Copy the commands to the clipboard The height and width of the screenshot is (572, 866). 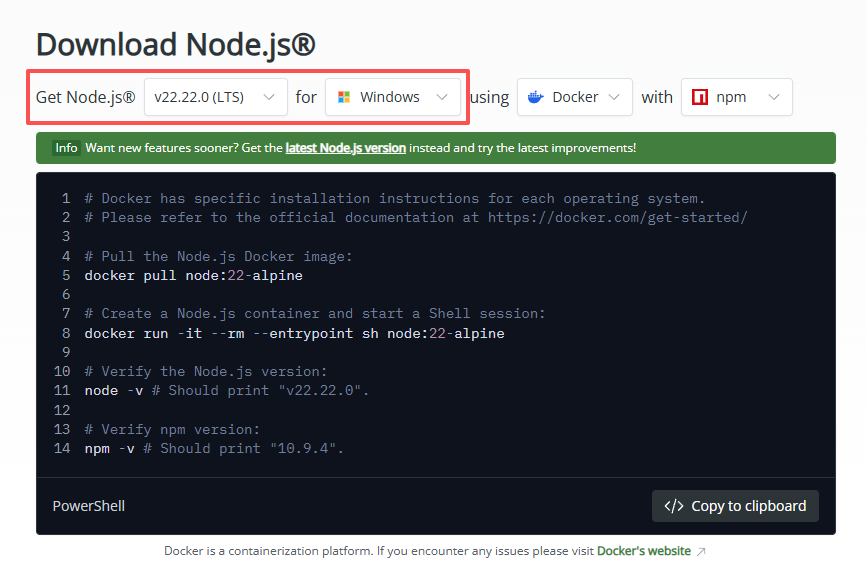pyautogui.click(x=735, y=506)
